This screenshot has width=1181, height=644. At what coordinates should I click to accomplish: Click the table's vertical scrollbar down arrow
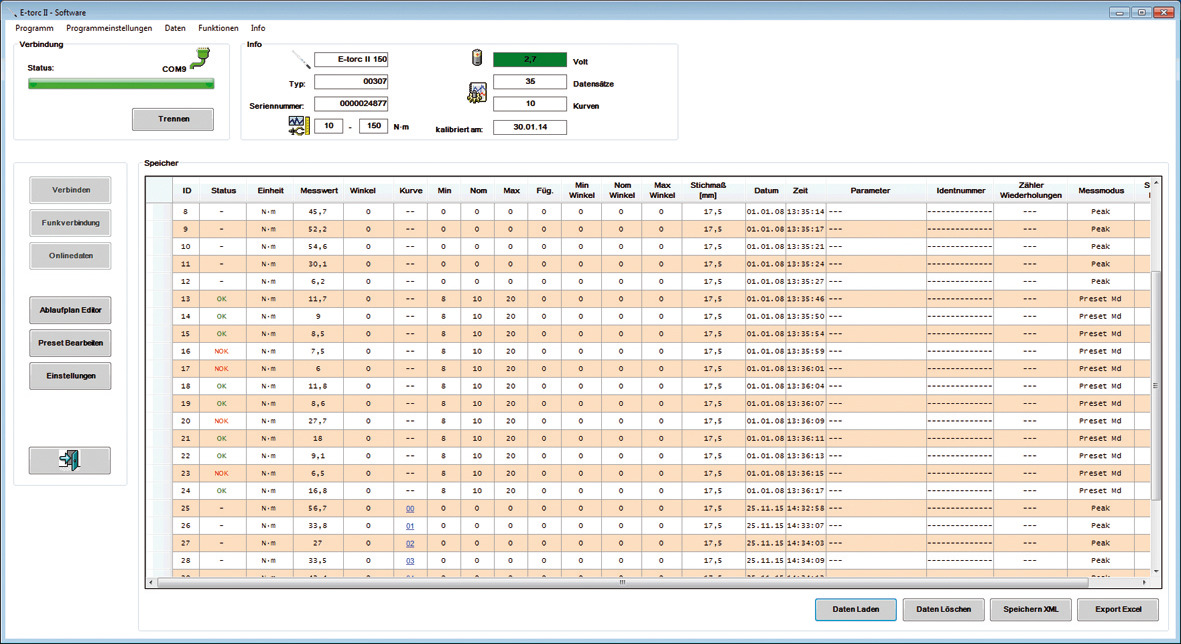pos(1156,571)
